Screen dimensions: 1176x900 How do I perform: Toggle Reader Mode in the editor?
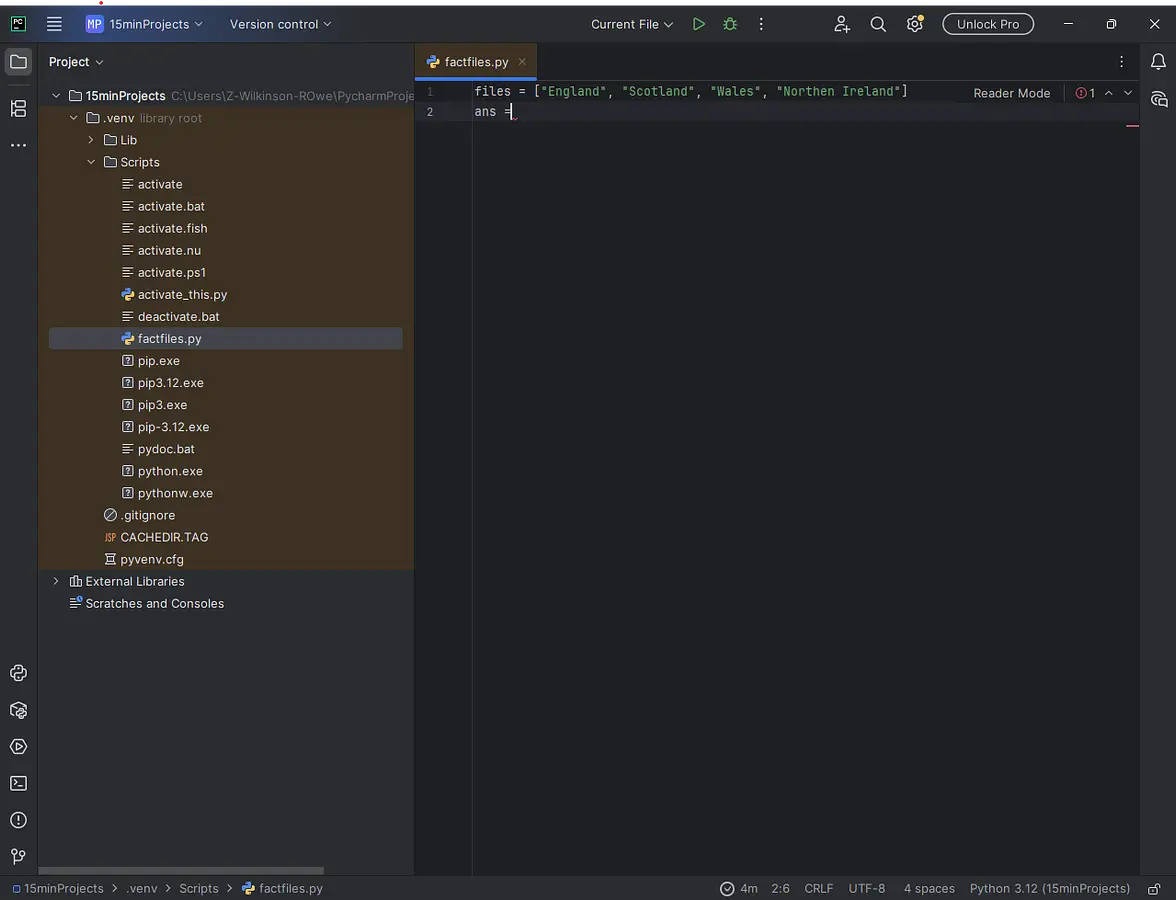[x=1011, y=93]
